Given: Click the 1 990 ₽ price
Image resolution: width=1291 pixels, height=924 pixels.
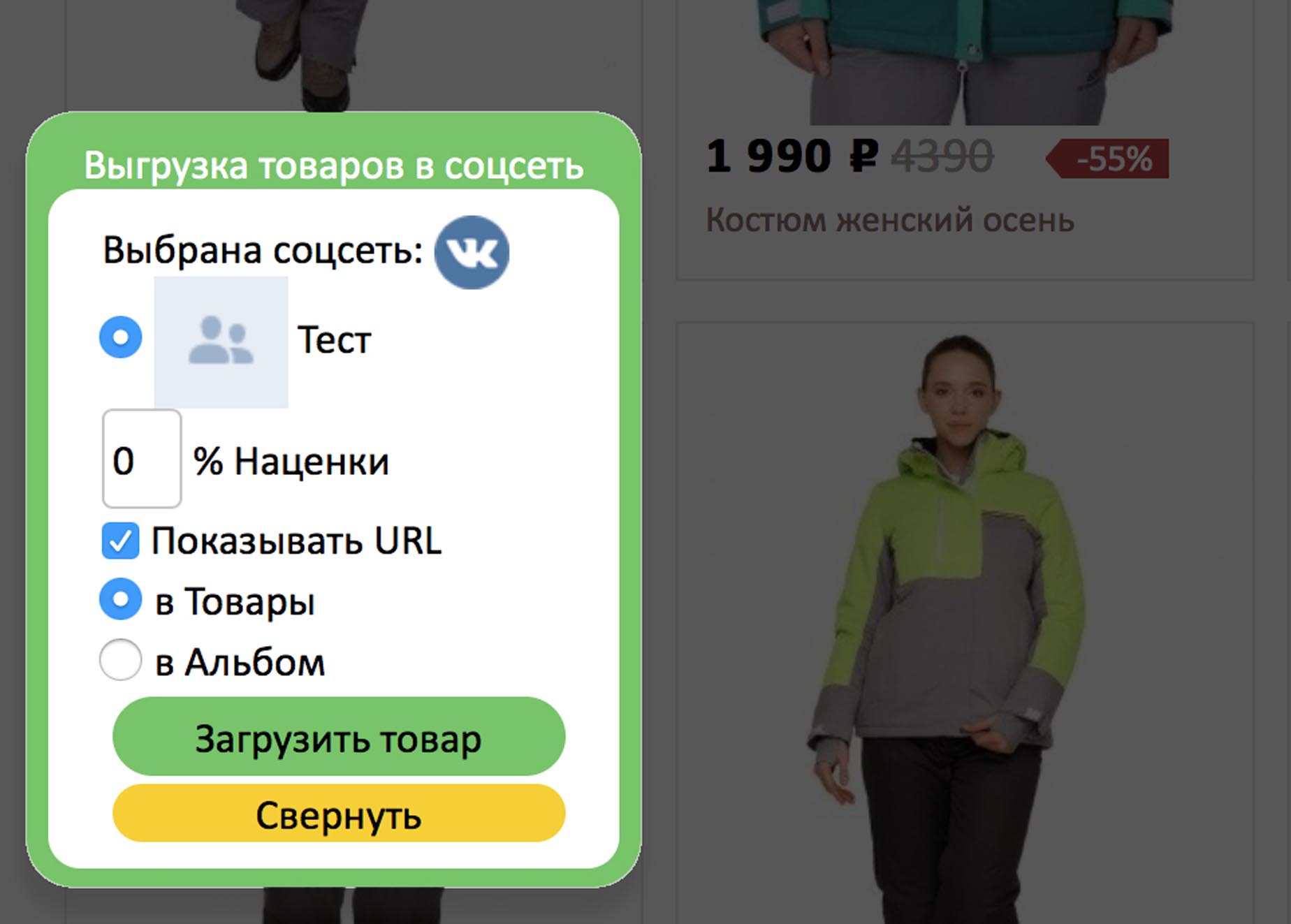Looking at the screenshot, I should 792,156.
